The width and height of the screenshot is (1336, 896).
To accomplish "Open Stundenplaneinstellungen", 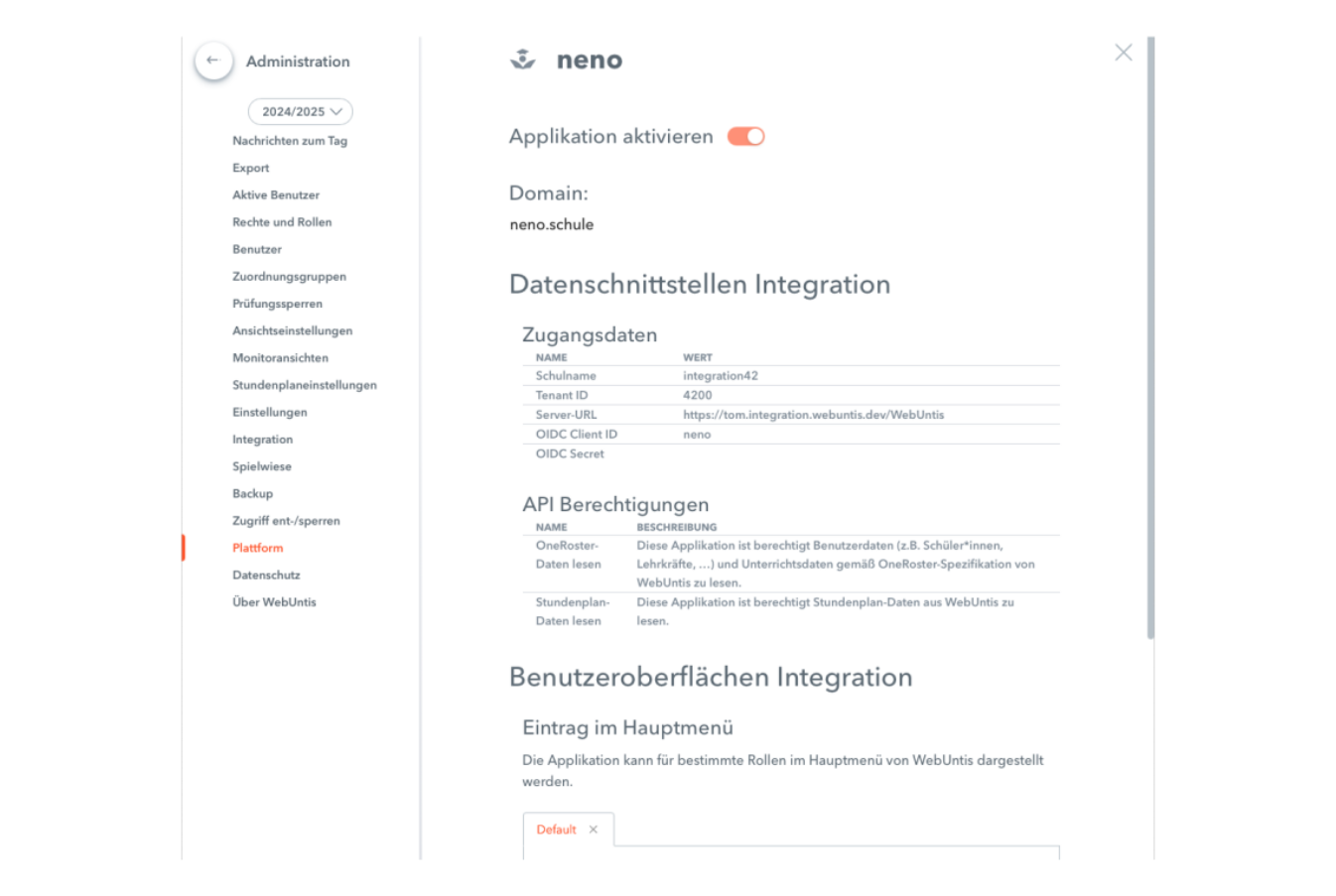I will (x=305, y=385).
